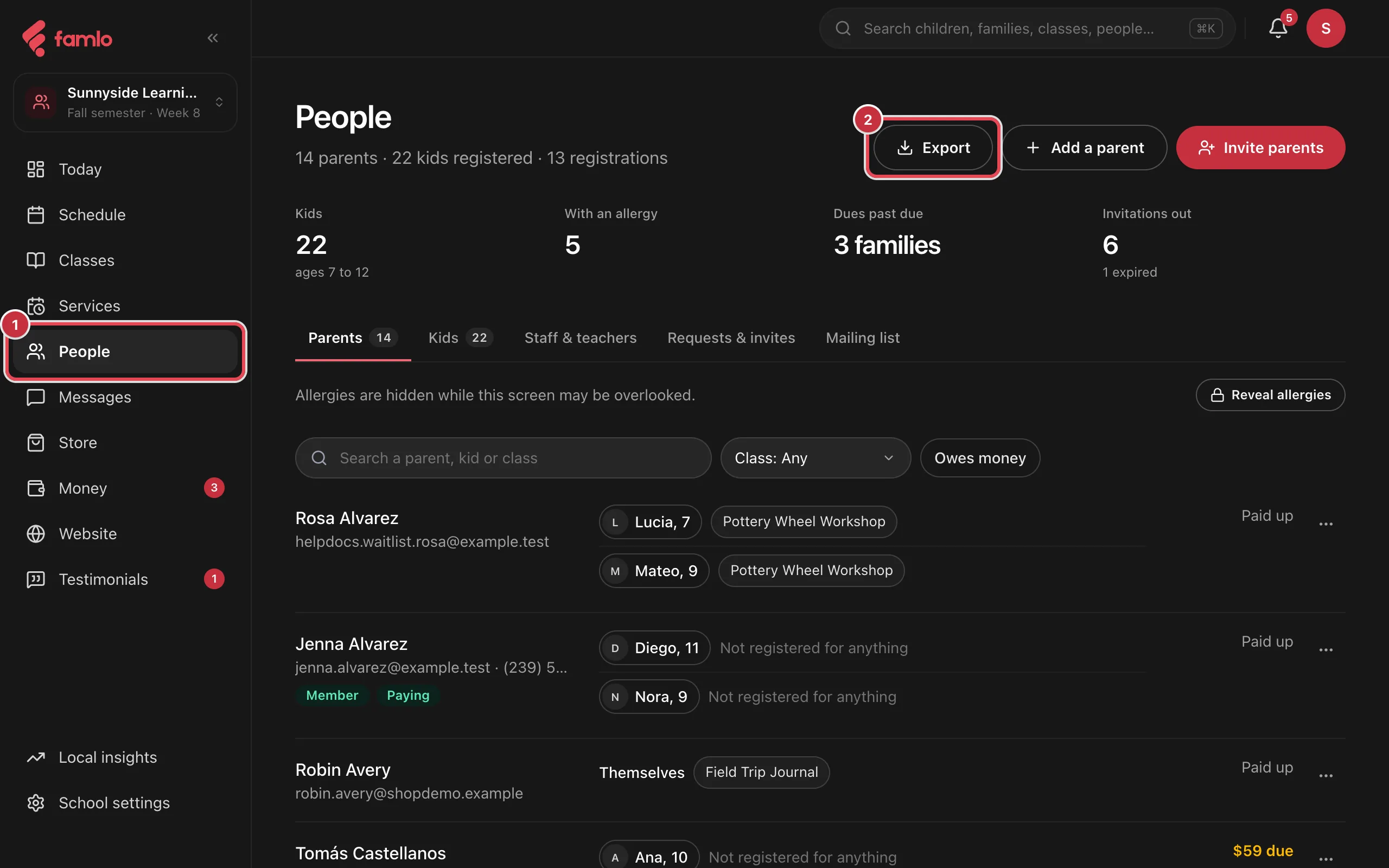The image size is (1389, 868).
Task: Reveal hidden allergies
Action: tap(1270, 395)
